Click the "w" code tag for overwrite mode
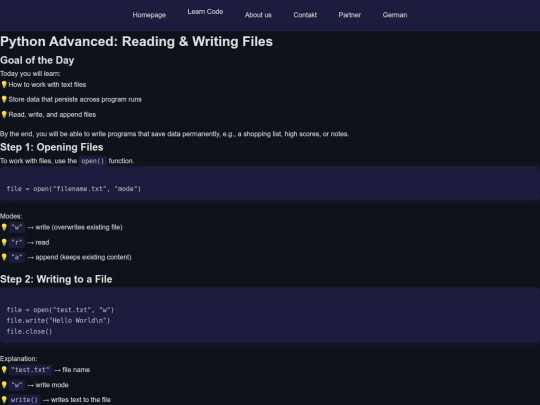 [x=17, y=227]
